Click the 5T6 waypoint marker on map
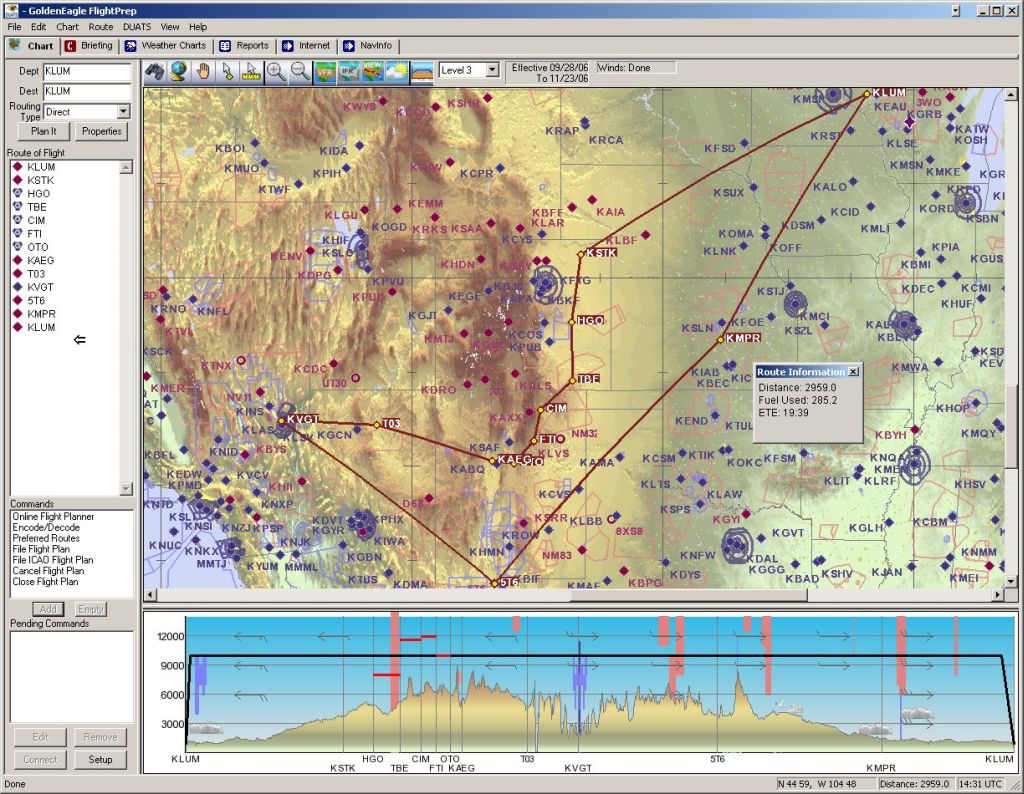Viewport: 1024px width, 794px height. coord(494,583)
